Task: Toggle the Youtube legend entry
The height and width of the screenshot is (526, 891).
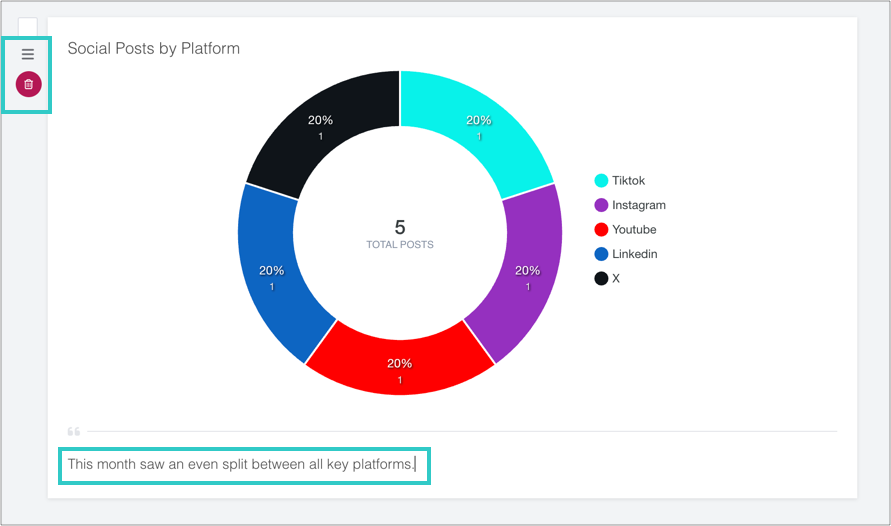Action: (x=625, y=229)
